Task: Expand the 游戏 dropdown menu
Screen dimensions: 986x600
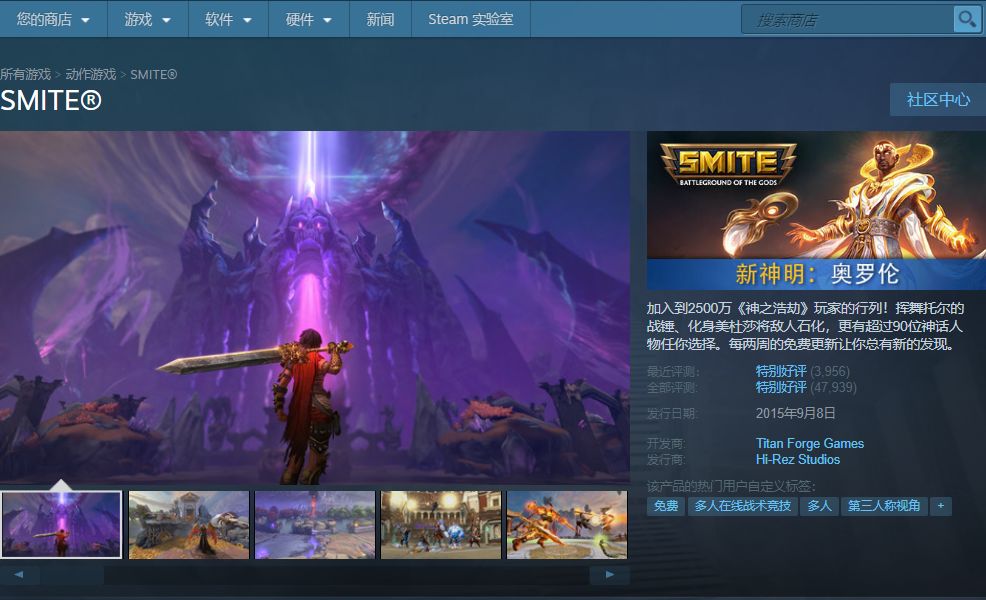Action: pos(148,19)
